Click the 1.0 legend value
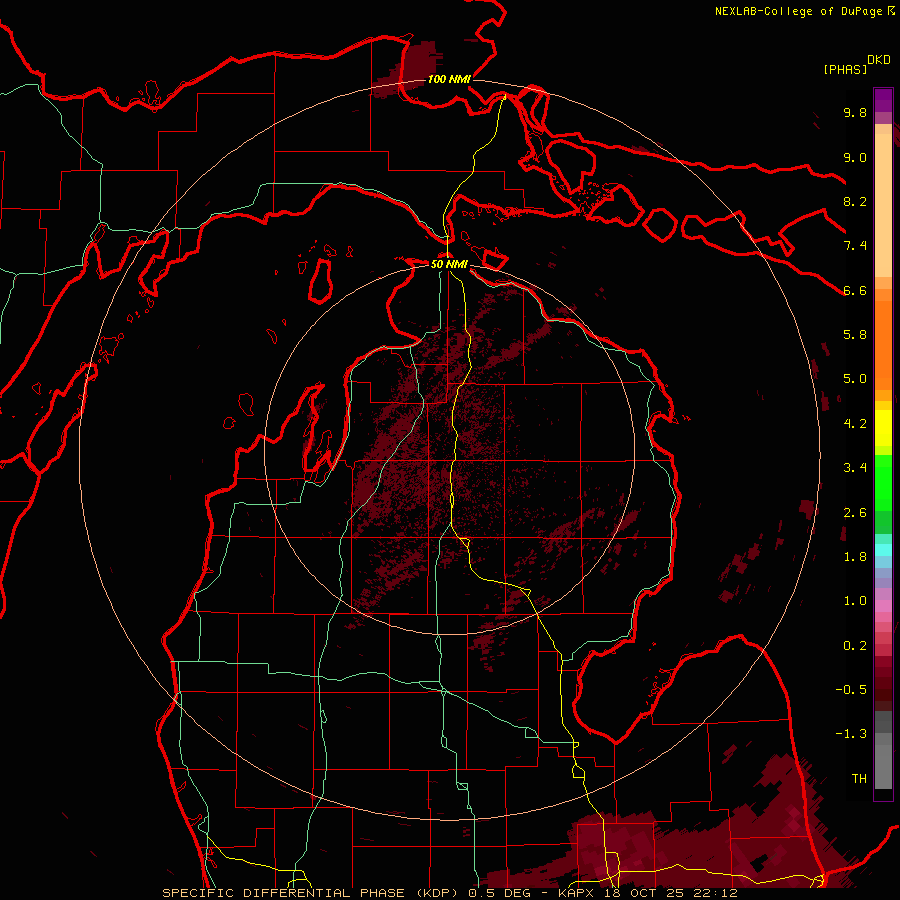The height and width of the screenshot is (900, 900). tap(855, 601)
